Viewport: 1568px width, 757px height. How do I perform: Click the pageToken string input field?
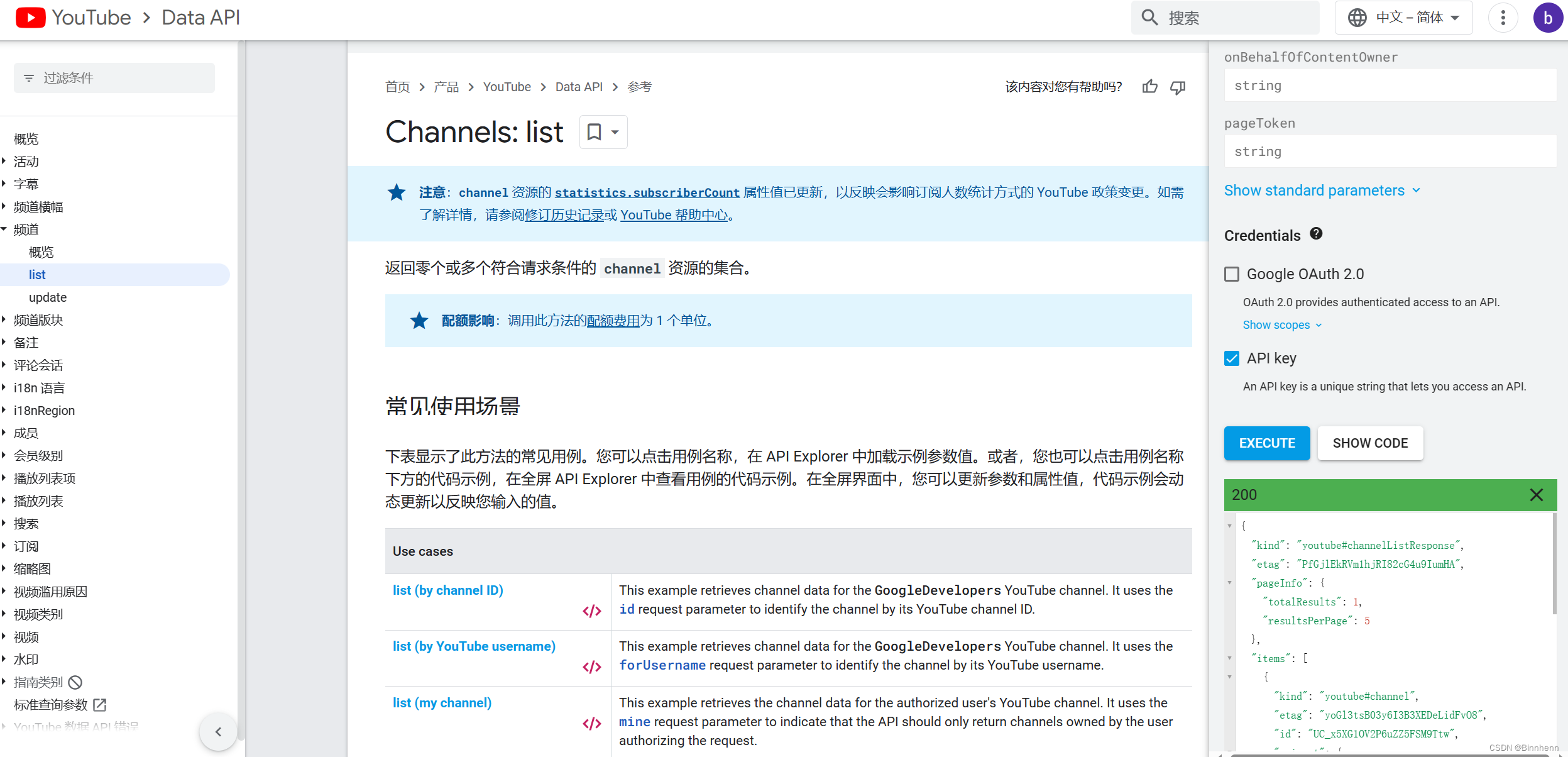(1390, 152)
